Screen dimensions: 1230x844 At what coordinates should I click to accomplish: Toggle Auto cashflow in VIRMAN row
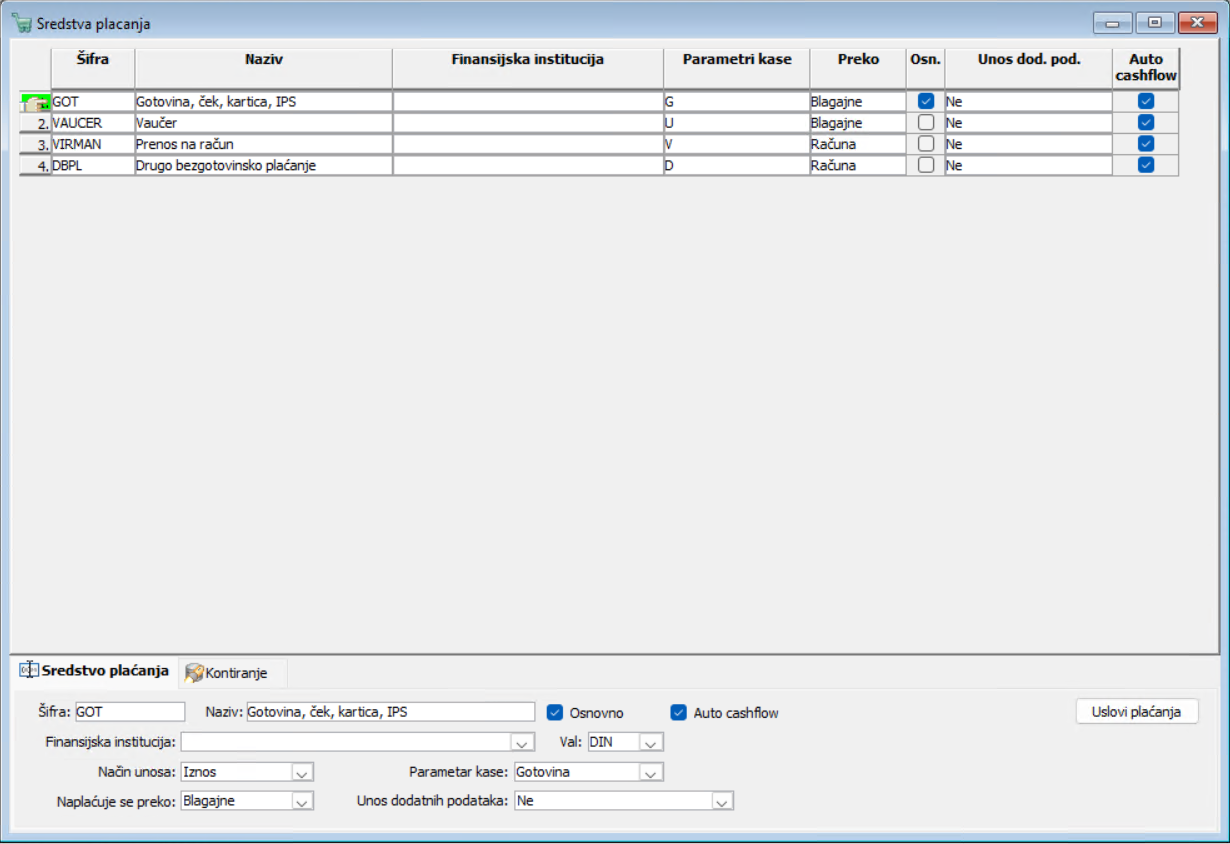pyautogui.click(x=1146, y=143)
